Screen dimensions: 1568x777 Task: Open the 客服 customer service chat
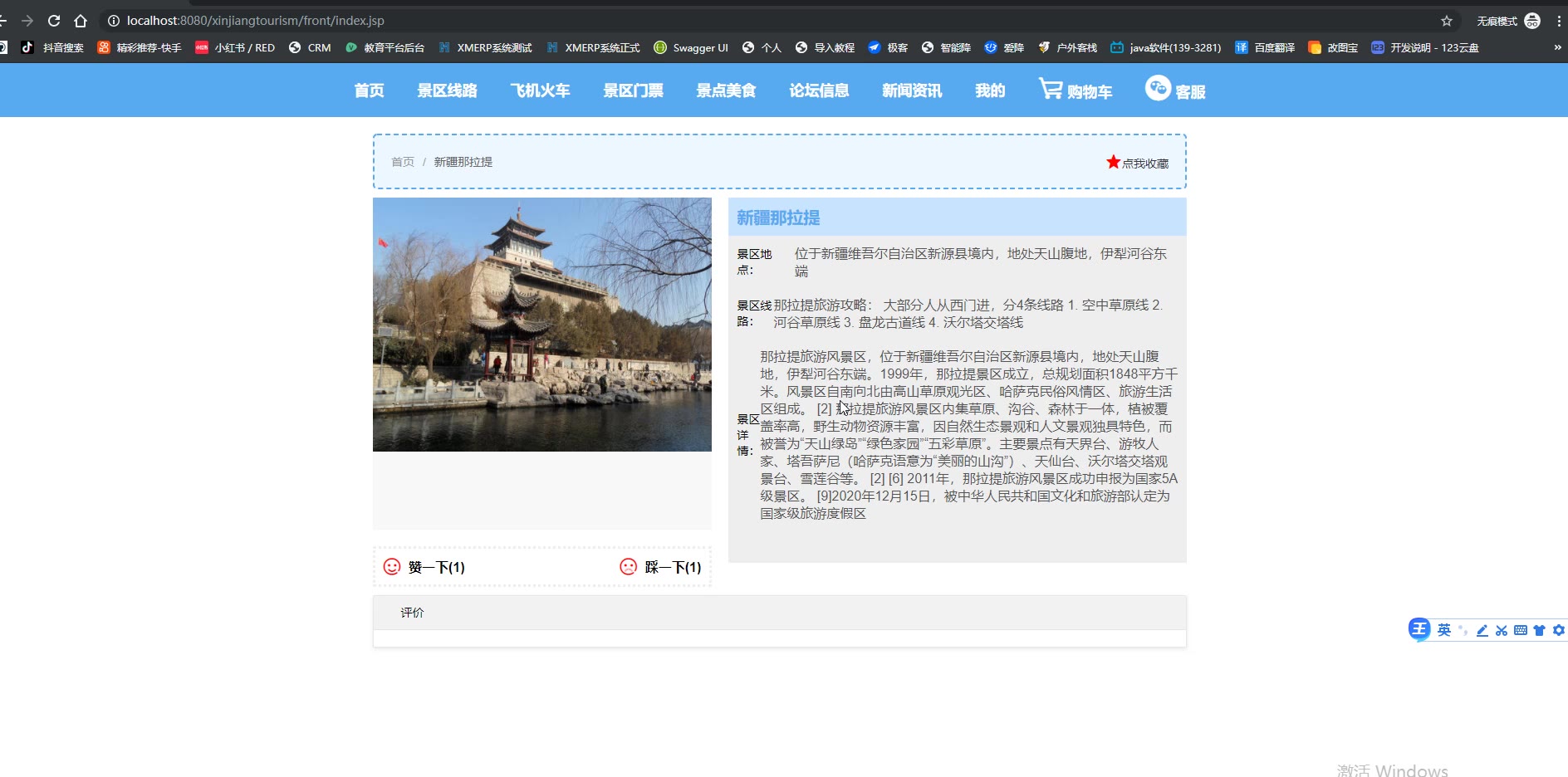click(1175, 90)
